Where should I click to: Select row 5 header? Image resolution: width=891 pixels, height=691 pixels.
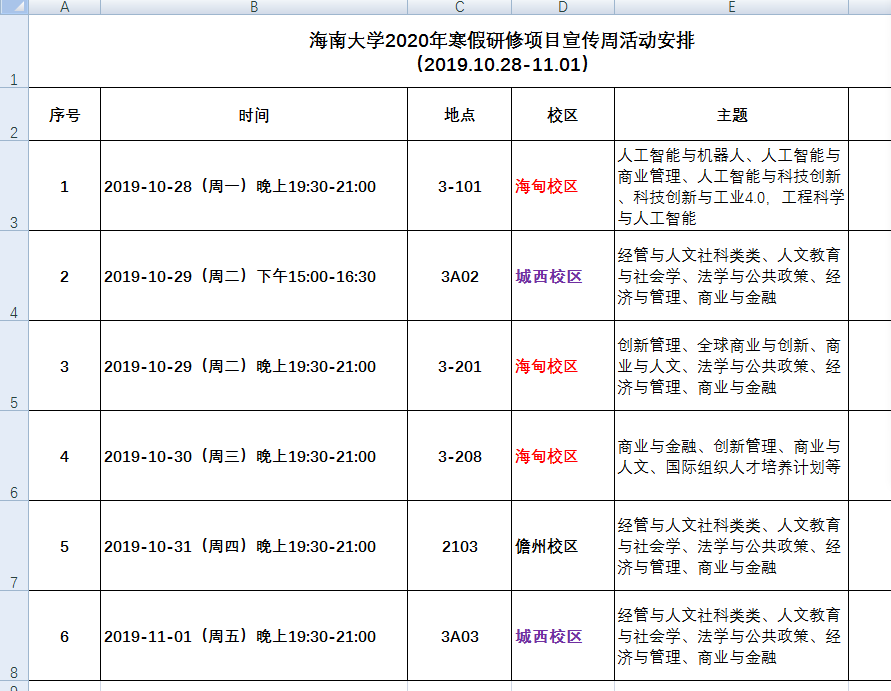point(14,365)
